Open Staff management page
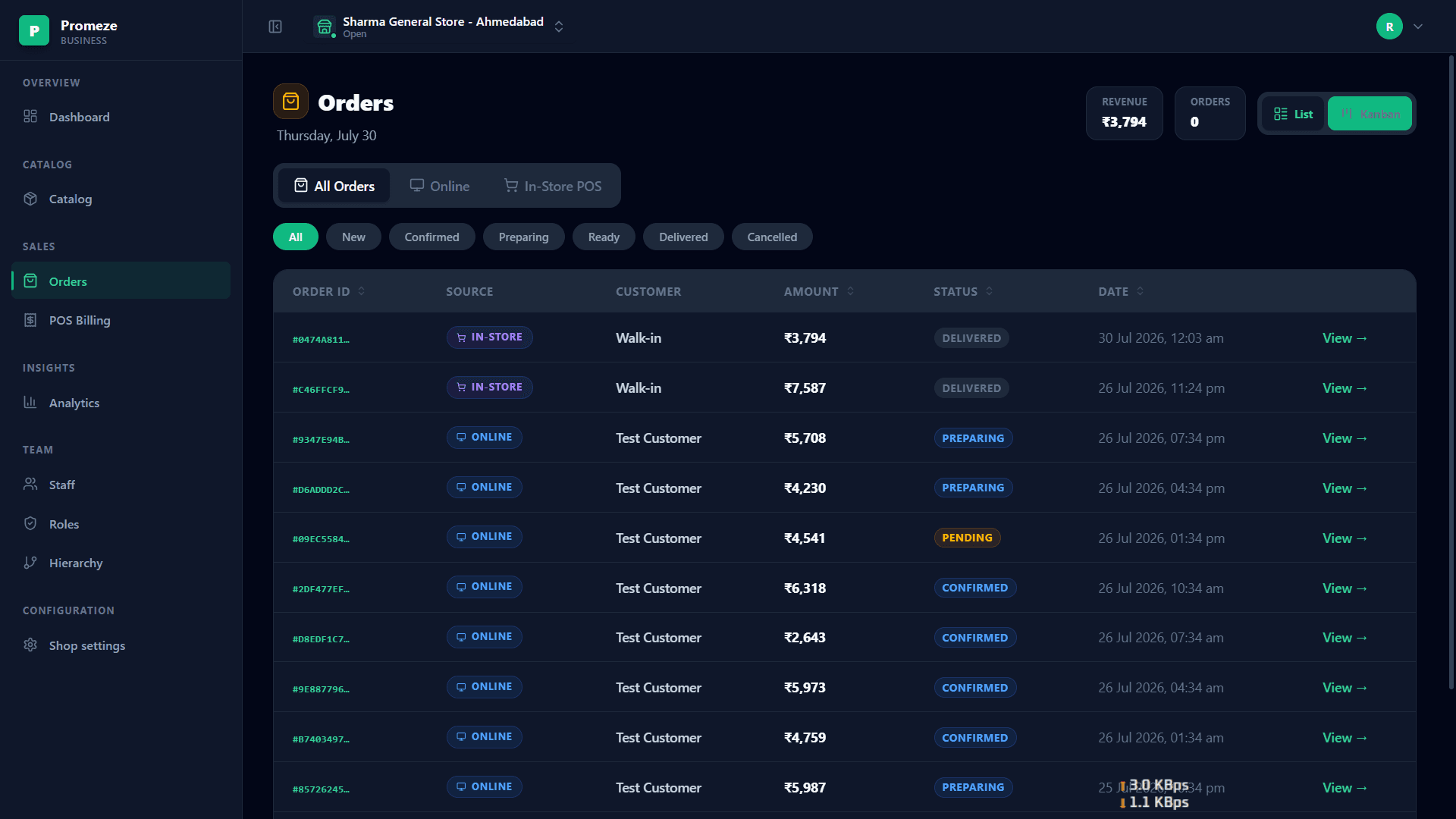This screenshot has width=1456, height=819. tap(121, 485)
